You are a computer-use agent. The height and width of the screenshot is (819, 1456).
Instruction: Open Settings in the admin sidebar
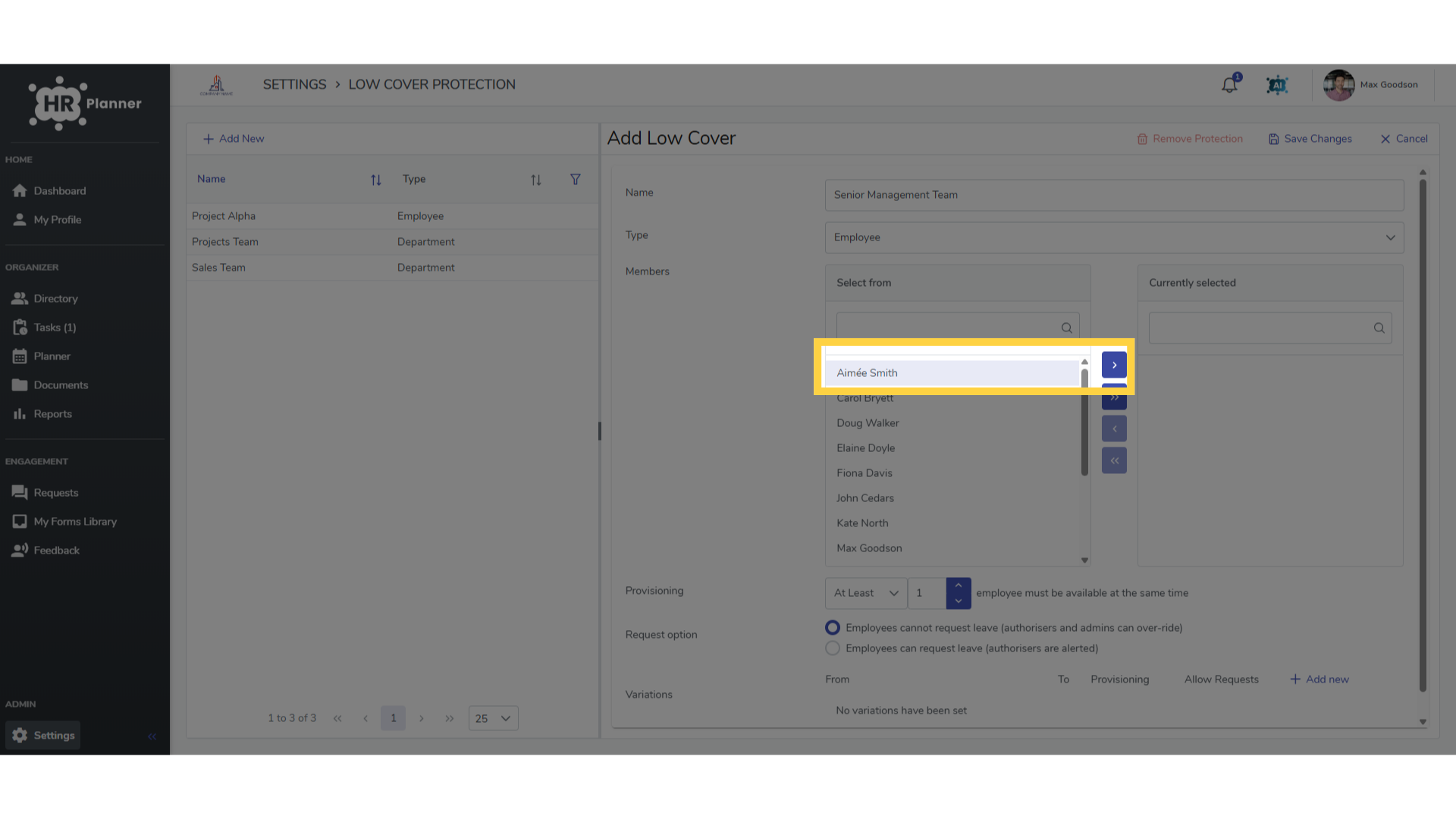[x=43, y=736]
